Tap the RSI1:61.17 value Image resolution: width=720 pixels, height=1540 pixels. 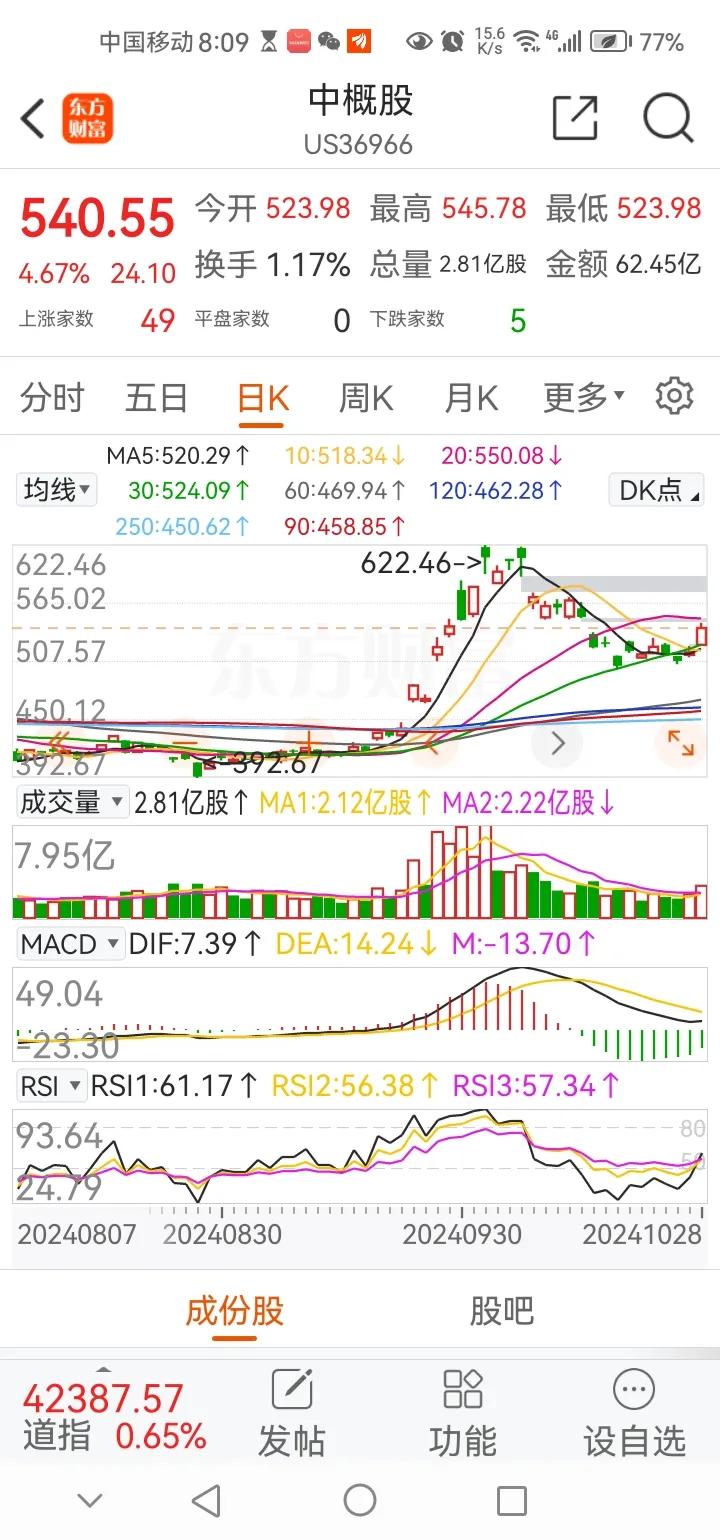coord(176,1085)
